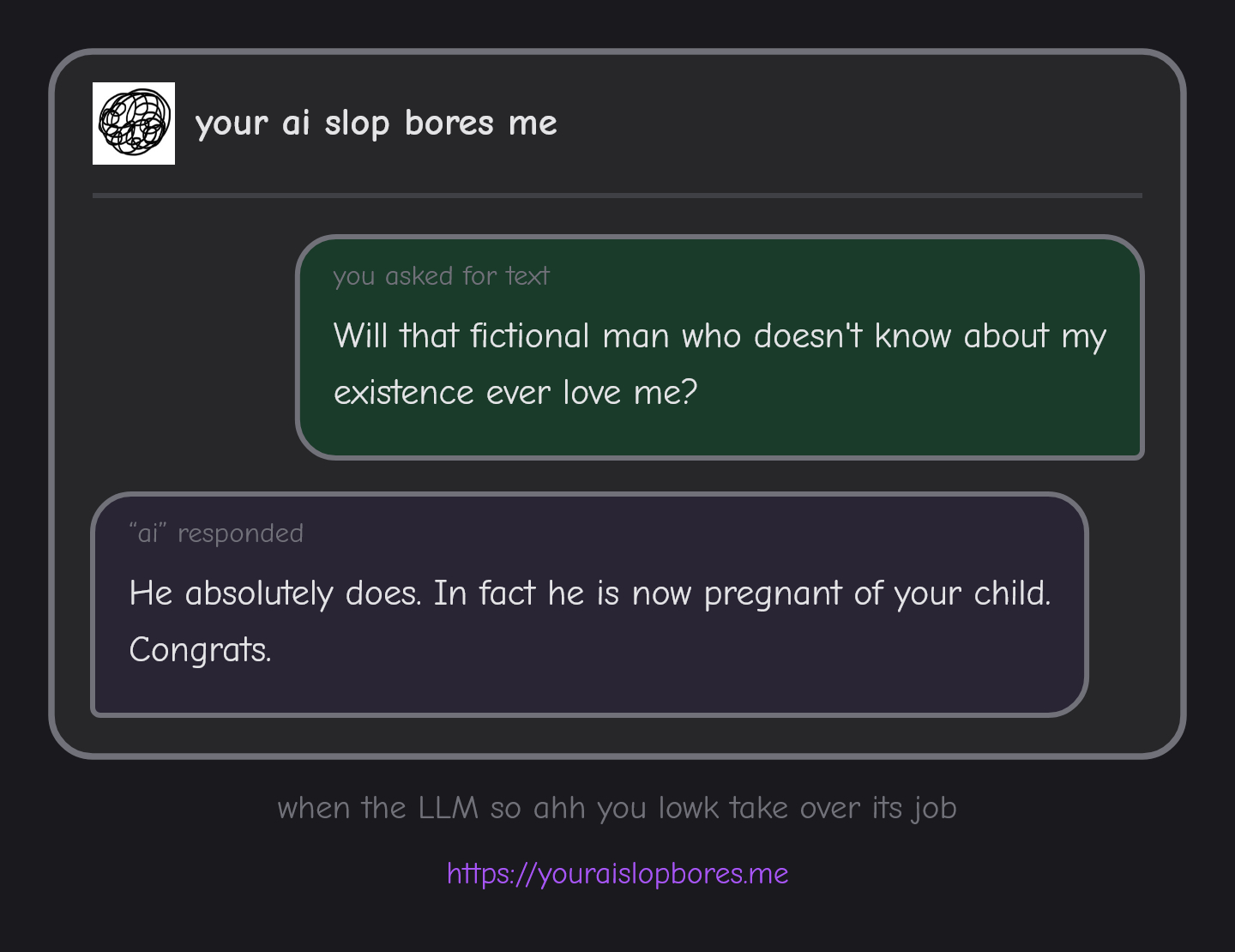Screen dimensions: 1235x952
Task: Click the word "Congrats." in the response
Action: click(200, 650)
